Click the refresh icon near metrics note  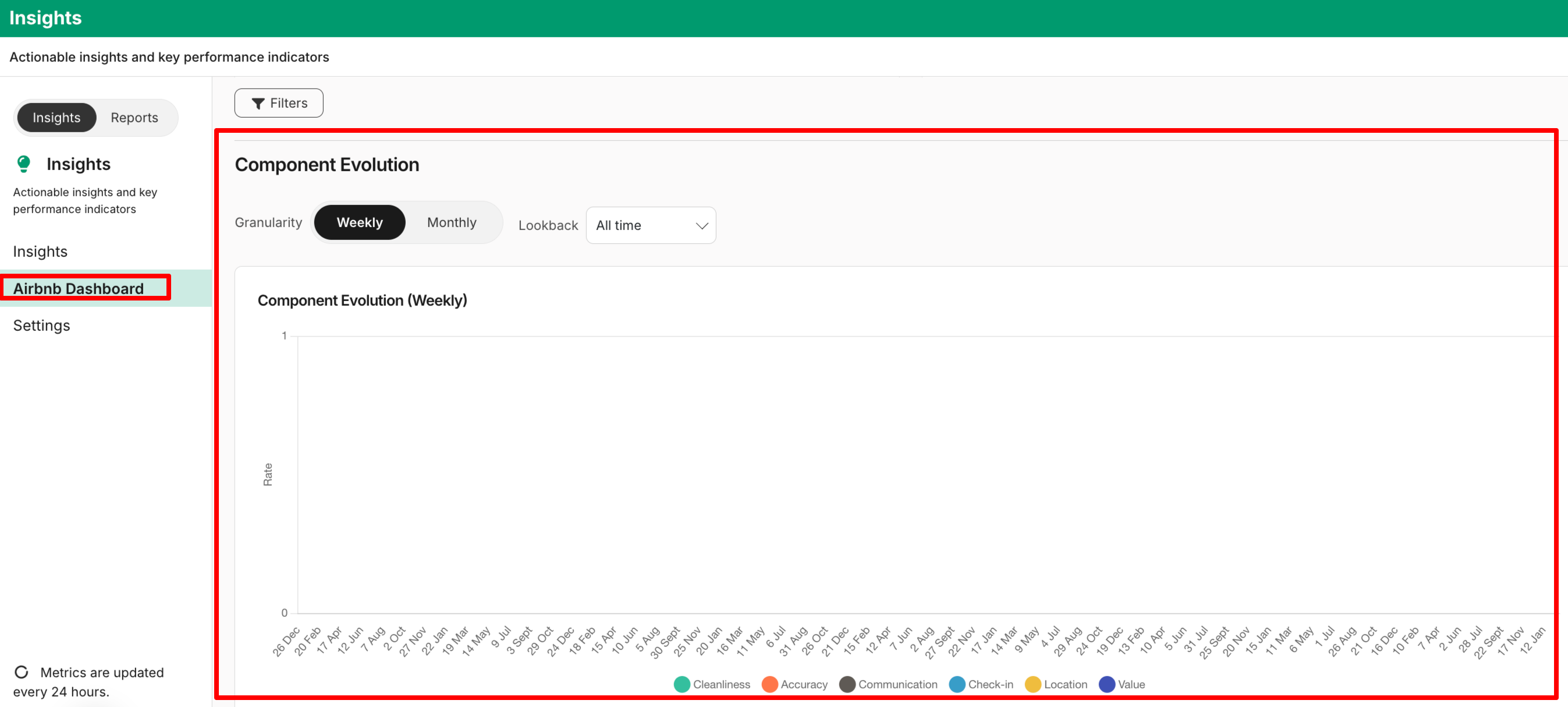[x=22, y=671]
